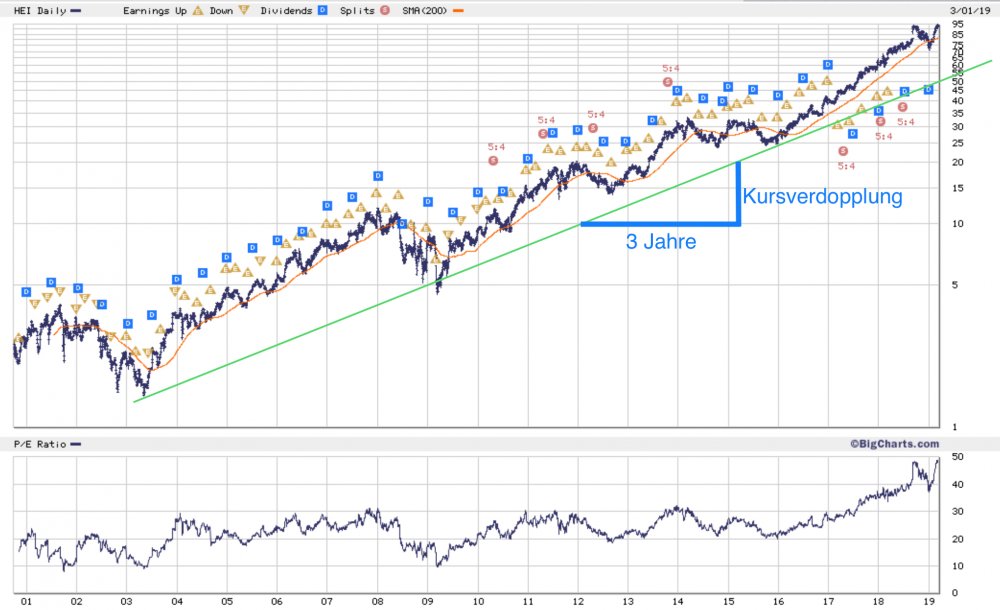The width and height of the screenshot is (1000, 610).
Task: Select the orange SMA(200) line swatch
Action: click(x=458, y=10)
